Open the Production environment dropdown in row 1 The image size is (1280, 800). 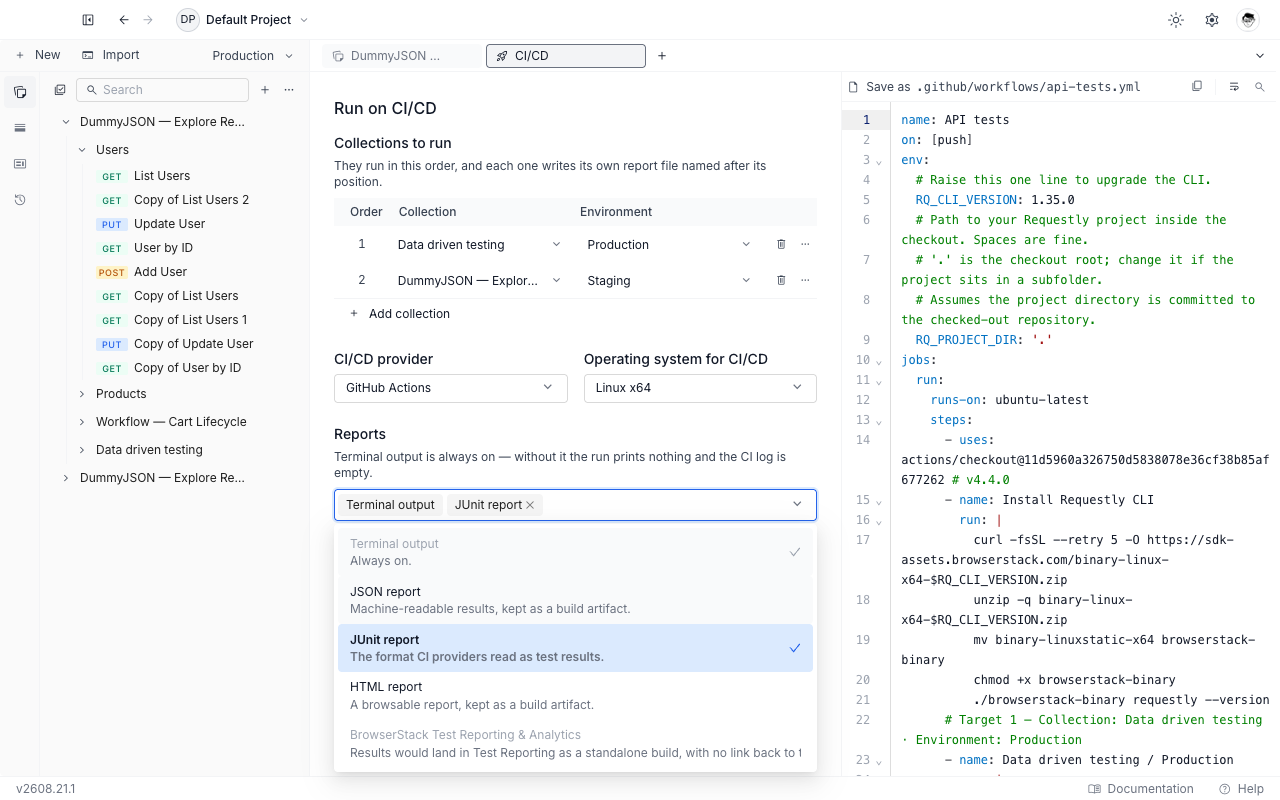[668, 244]
